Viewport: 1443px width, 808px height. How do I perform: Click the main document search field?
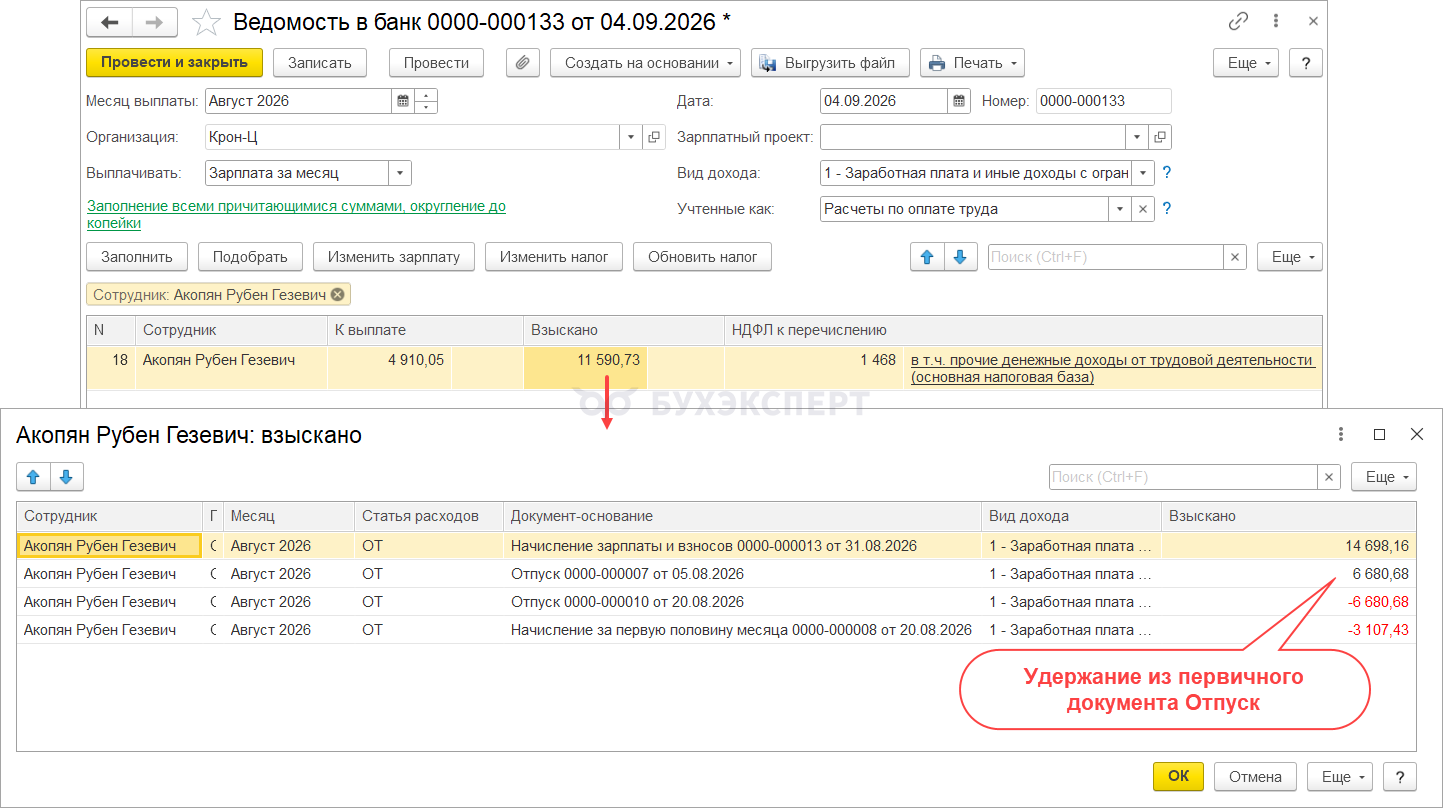[x=1106, y=257]
